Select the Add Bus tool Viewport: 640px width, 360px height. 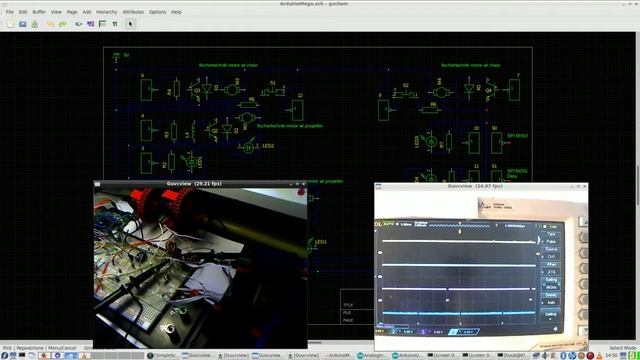[102, 24]
